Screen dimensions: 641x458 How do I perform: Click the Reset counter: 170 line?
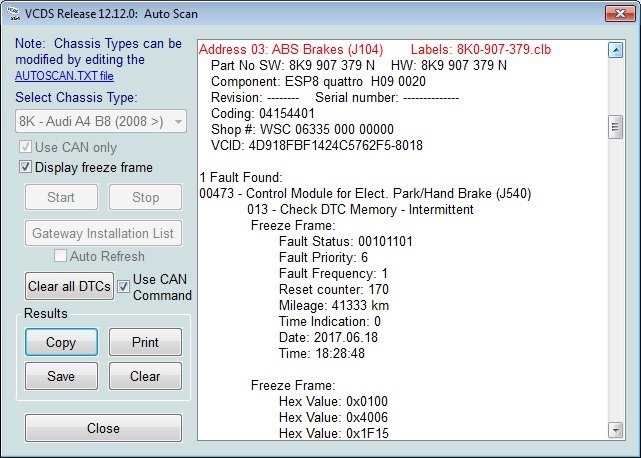(x=334, y=289)
